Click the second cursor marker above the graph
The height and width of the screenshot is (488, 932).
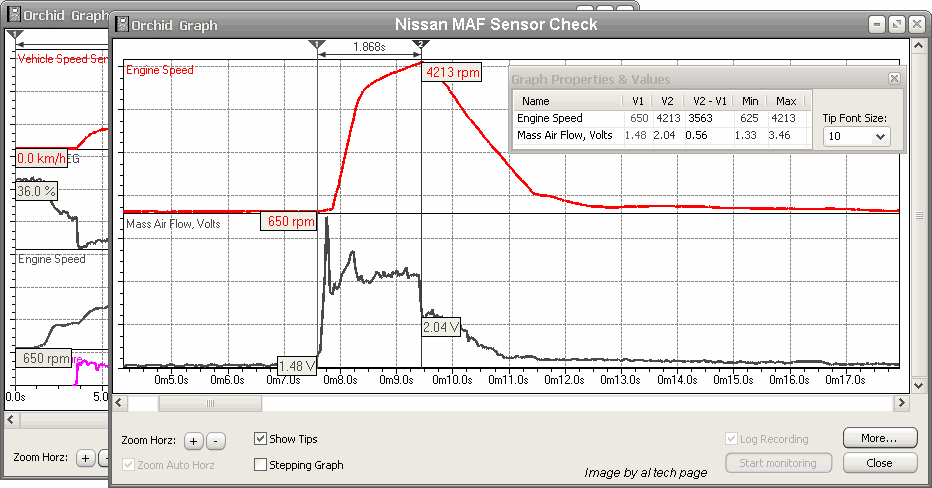[421, 45]
